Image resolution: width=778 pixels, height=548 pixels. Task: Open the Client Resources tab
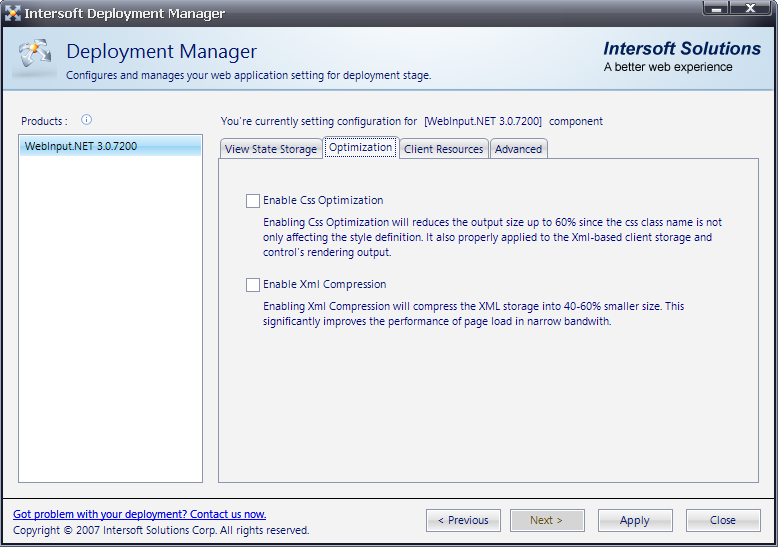[443, 149]
